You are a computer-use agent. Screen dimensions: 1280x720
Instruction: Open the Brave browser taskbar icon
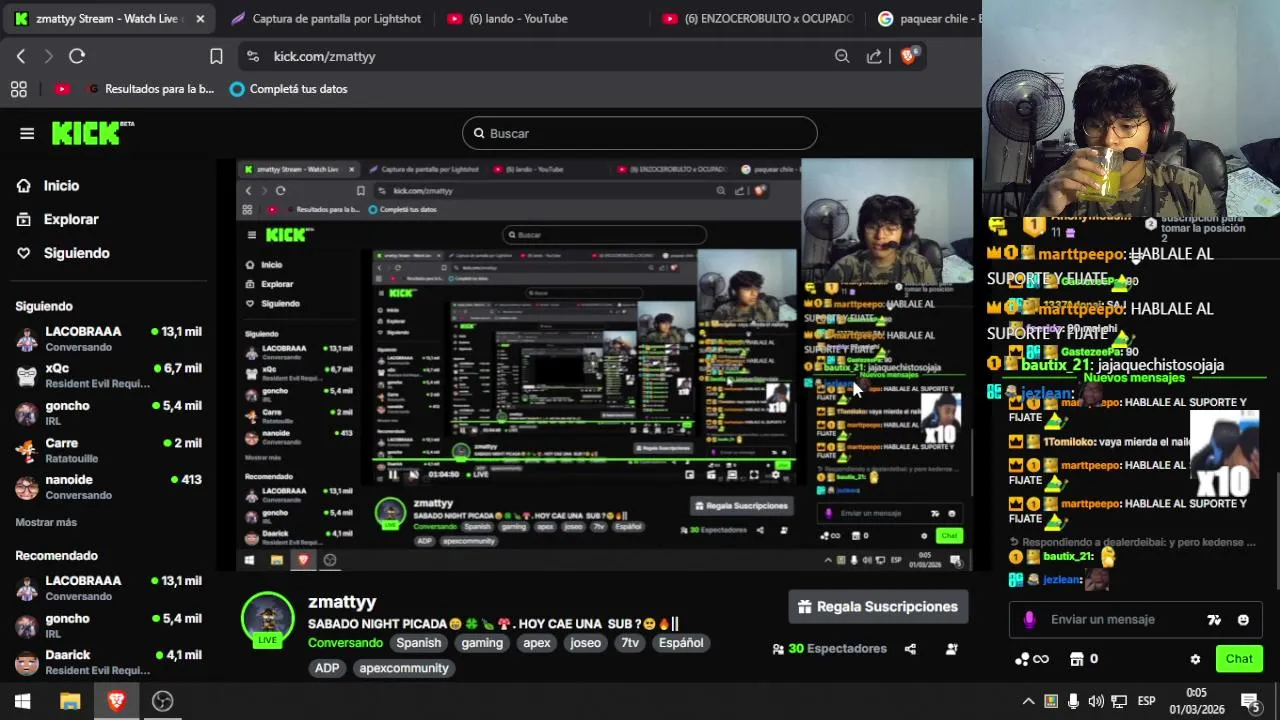(116, 701)
